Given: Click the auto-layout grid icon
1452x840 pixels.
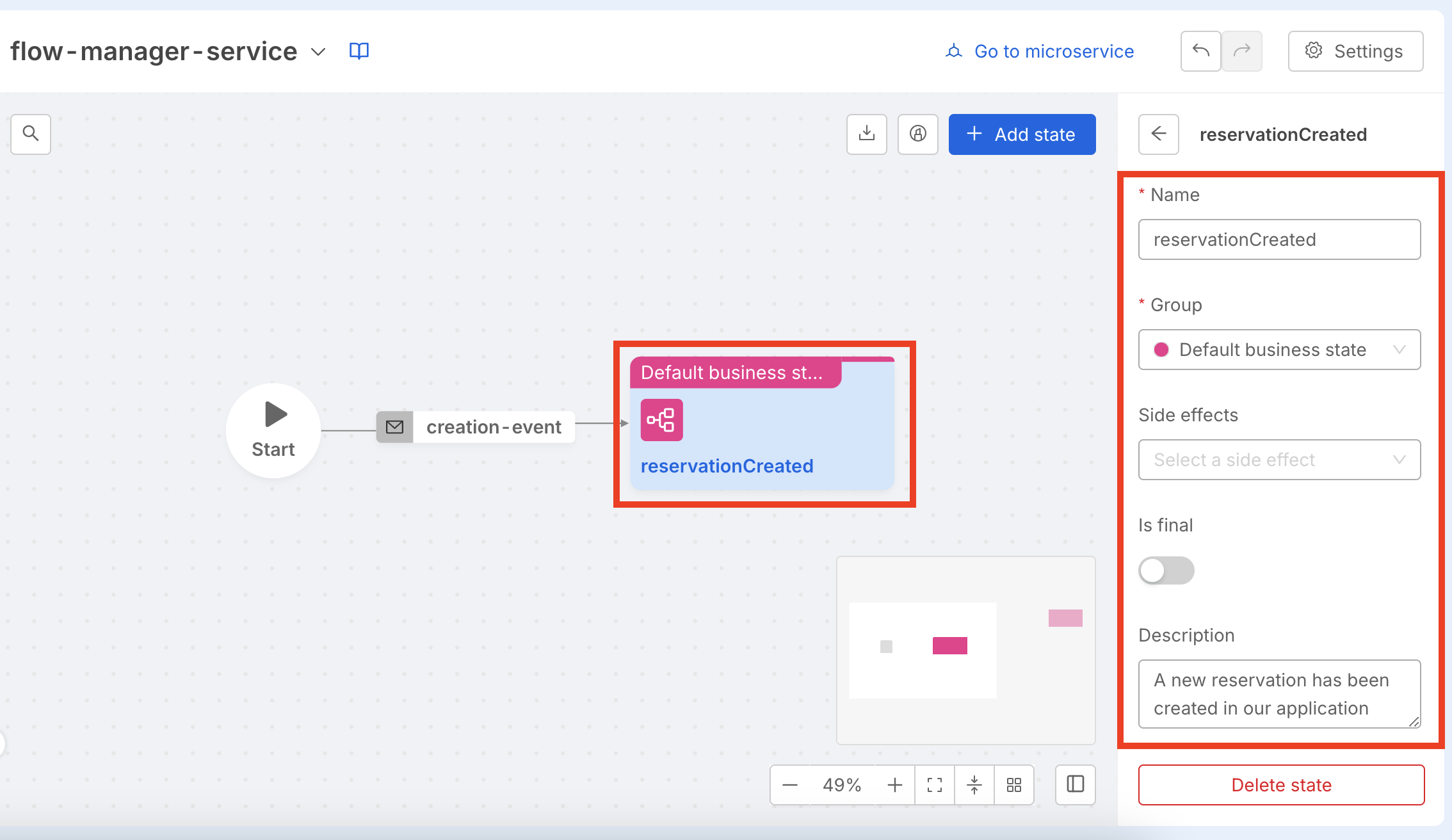Looking at the screenshot, I should [x=1013, y=785].
